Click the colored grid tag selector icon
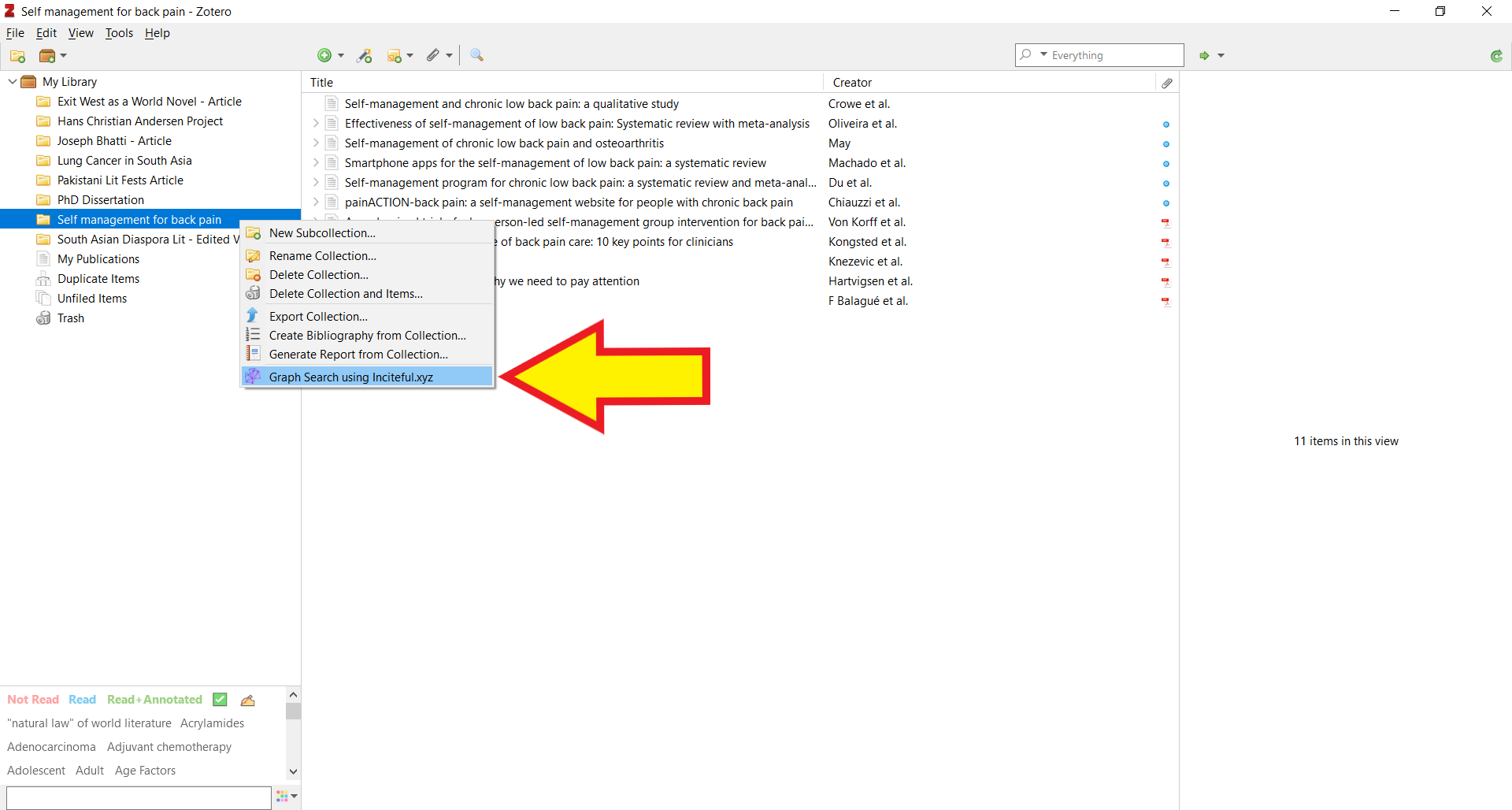The width and height of the screenshot is (1512, 810). [283, 797]
